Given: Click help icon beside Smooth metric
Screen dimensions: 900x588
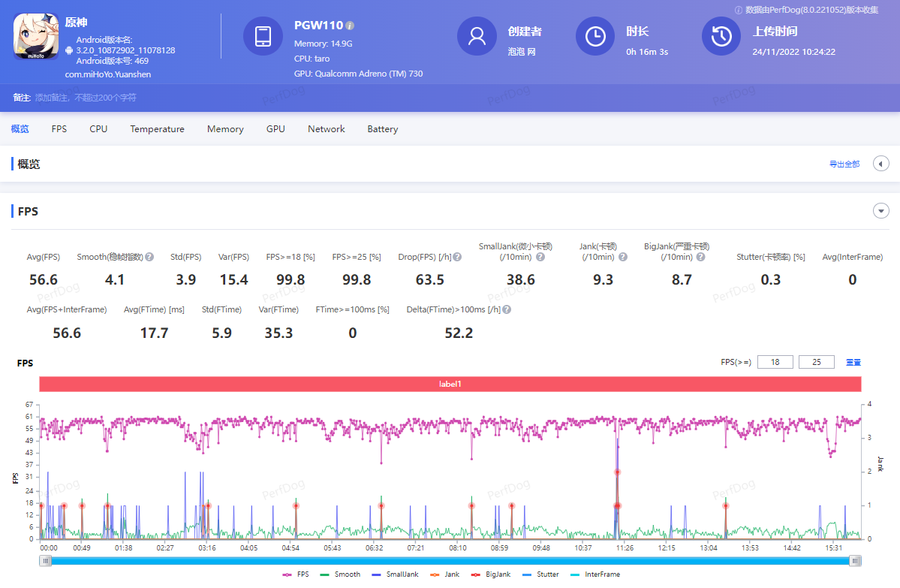Looking at the screenshot, I should point(149,257).
